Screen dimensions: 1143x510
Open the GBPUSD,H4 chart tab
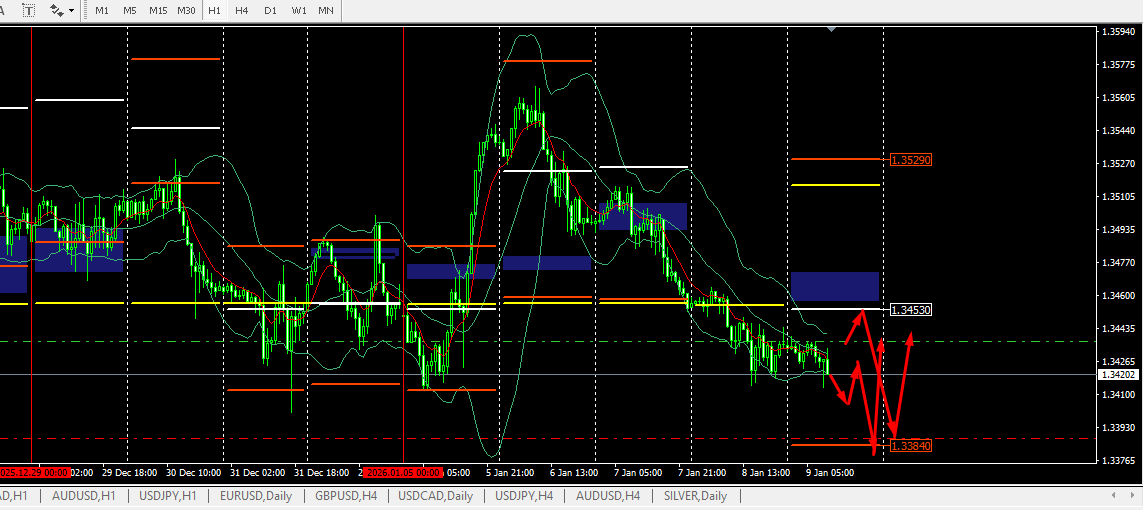coord(346,496)
